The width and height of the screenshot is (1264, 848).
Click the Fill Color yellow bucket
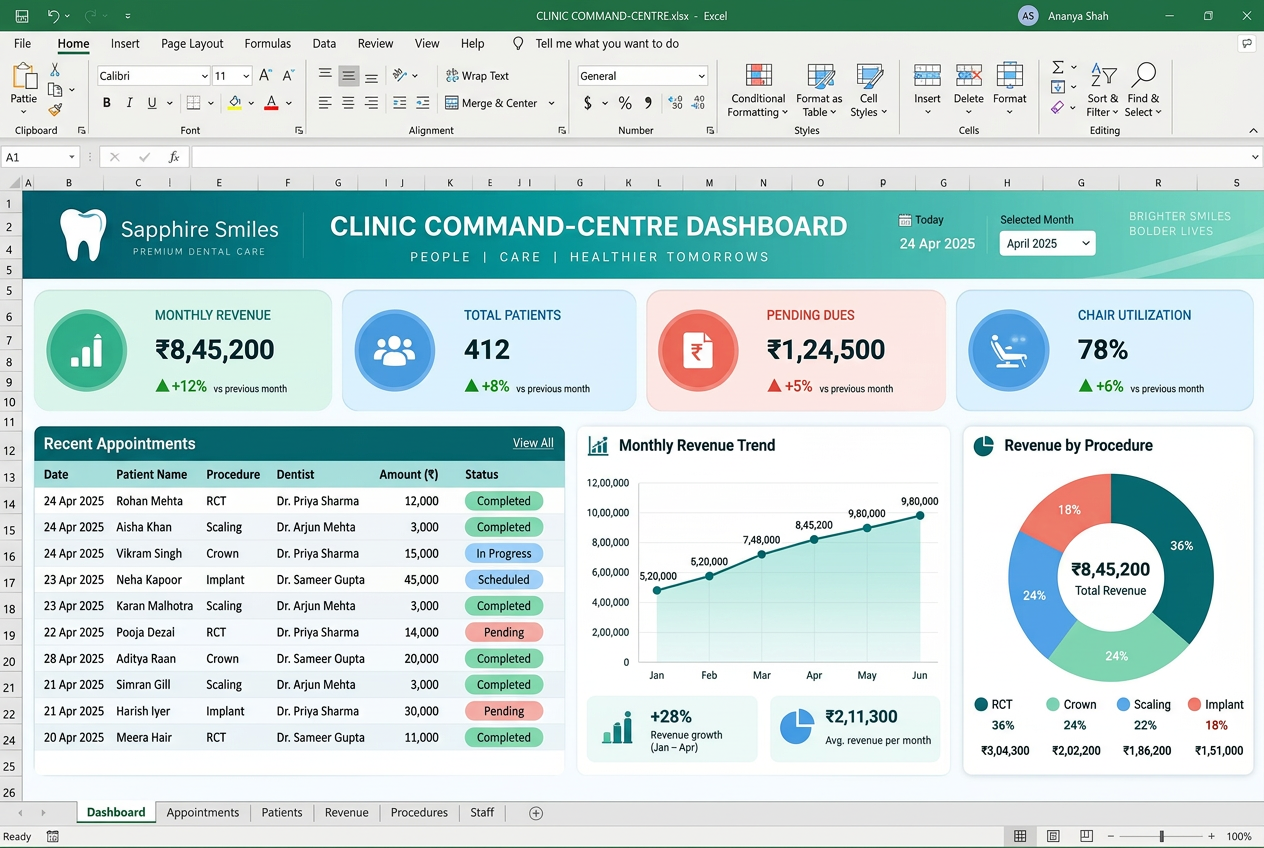click(234, 103)
